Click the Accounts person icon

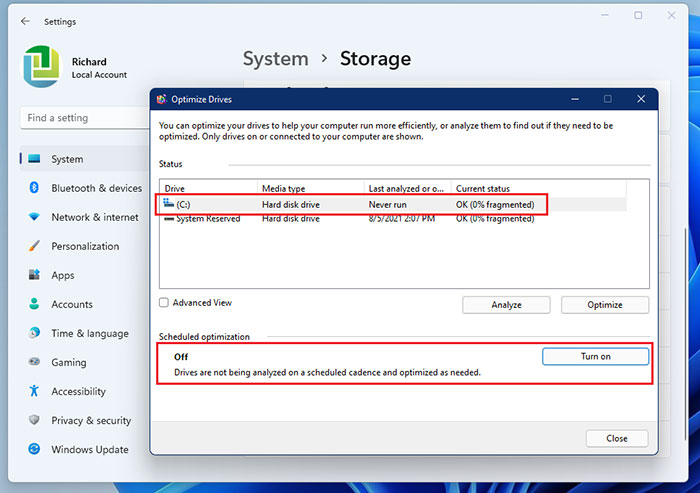click(33, 304)
